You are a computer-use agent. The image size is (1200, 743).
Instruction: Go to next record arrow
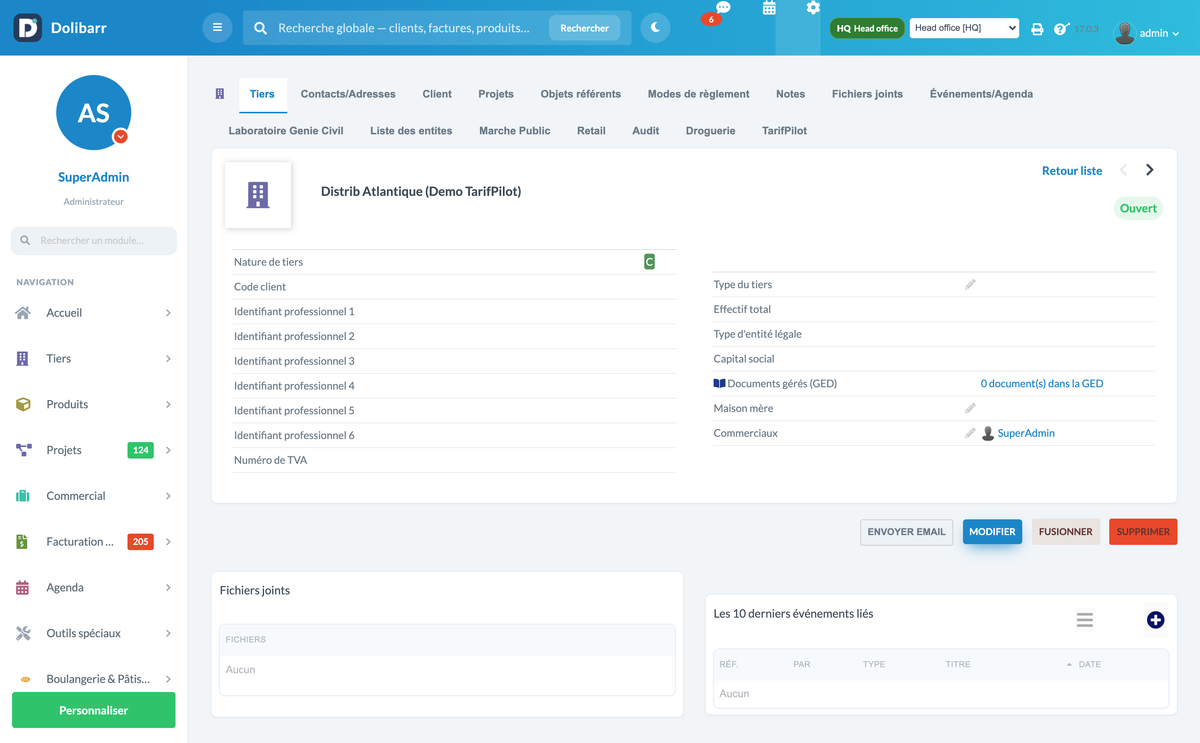tap(1150, 170)
